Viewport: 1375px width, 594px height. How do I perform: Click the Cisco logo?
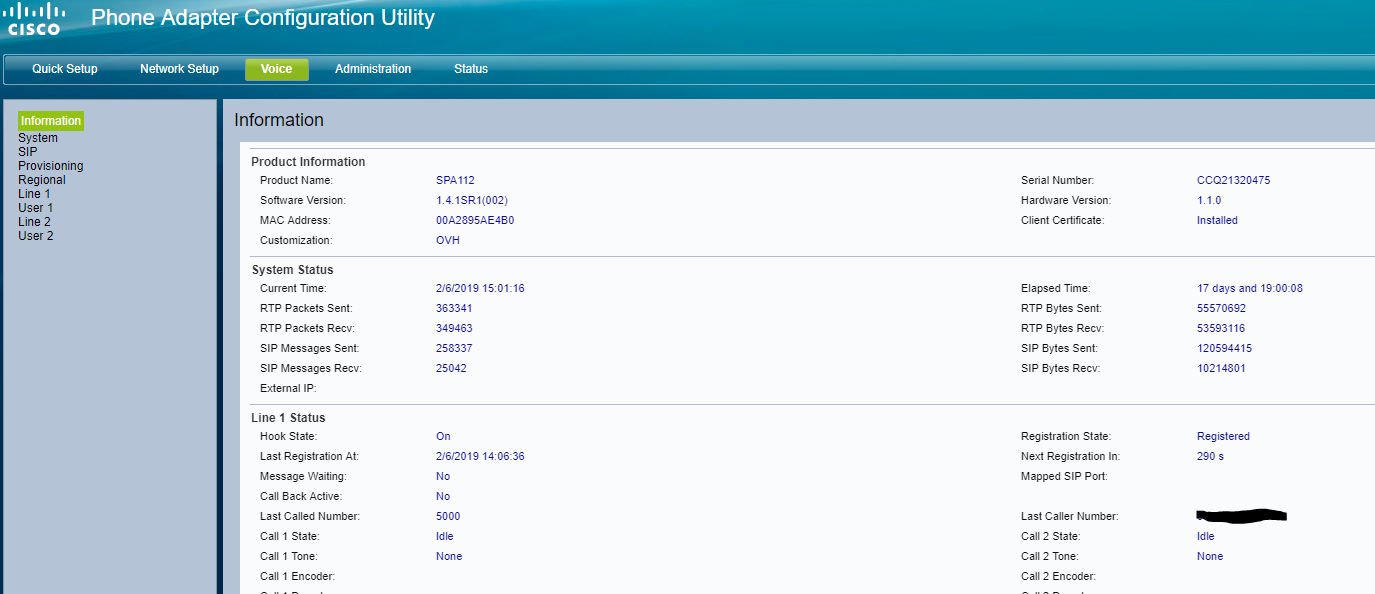pyautogui.click(x=35, y=18)
